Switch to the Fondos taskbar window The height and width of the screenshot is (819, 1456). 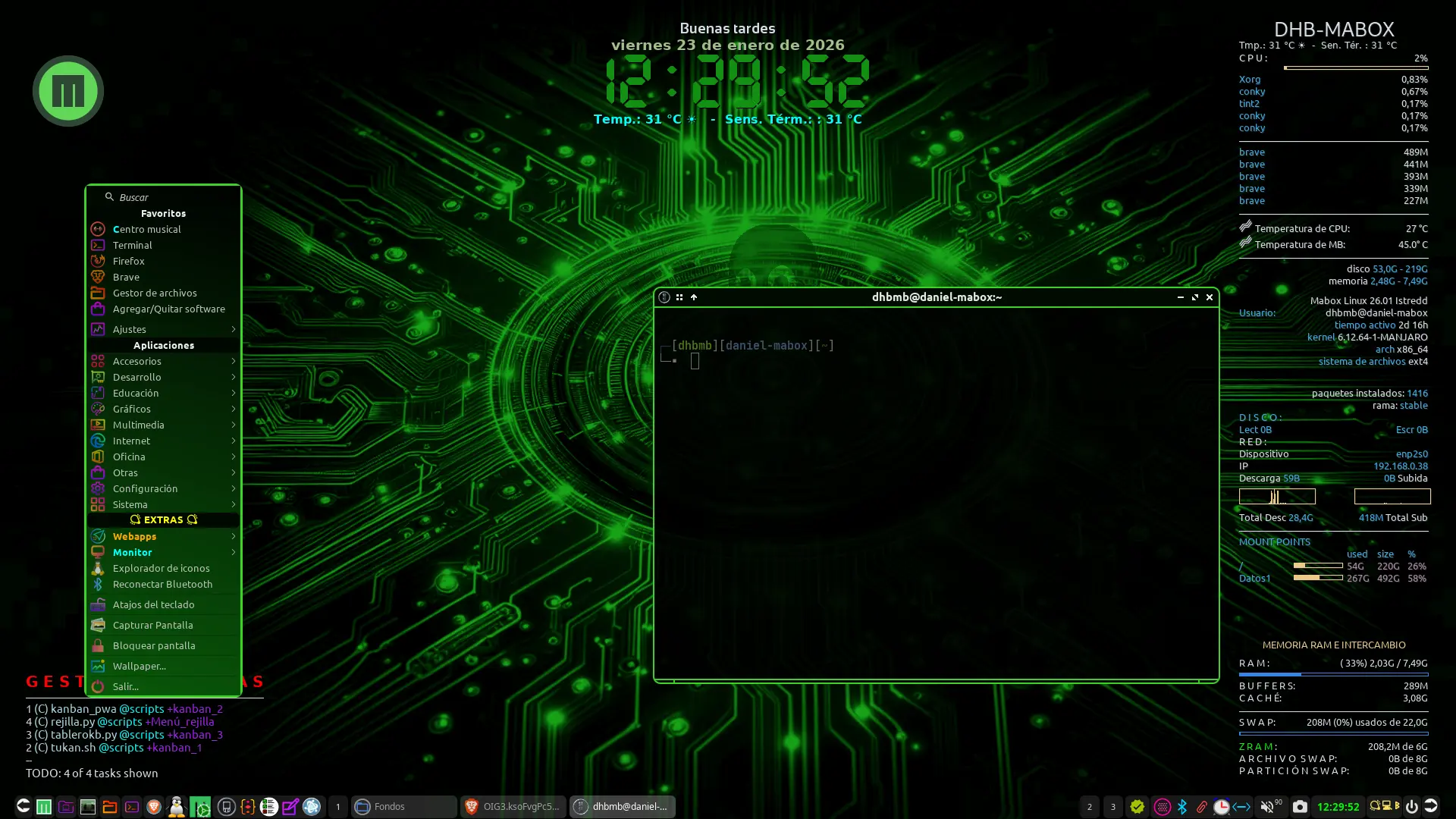click(403, 807)
